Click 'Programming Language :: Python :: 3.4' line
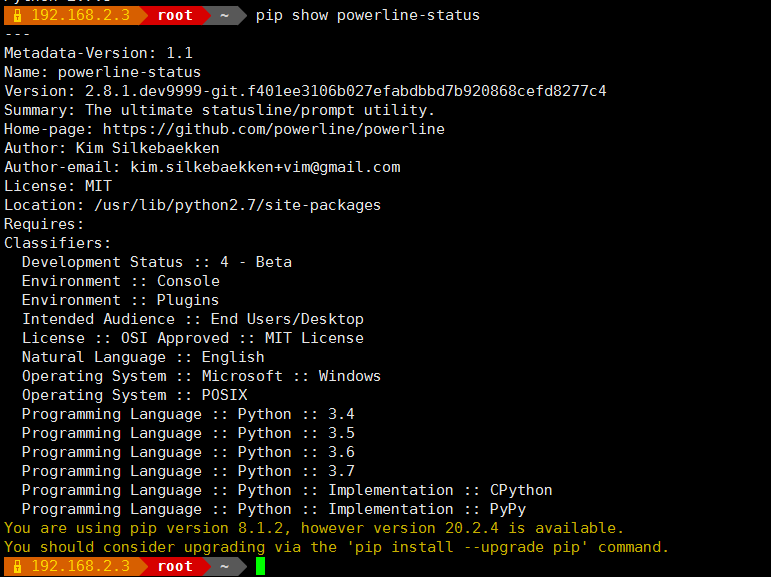 pos(188,414)
